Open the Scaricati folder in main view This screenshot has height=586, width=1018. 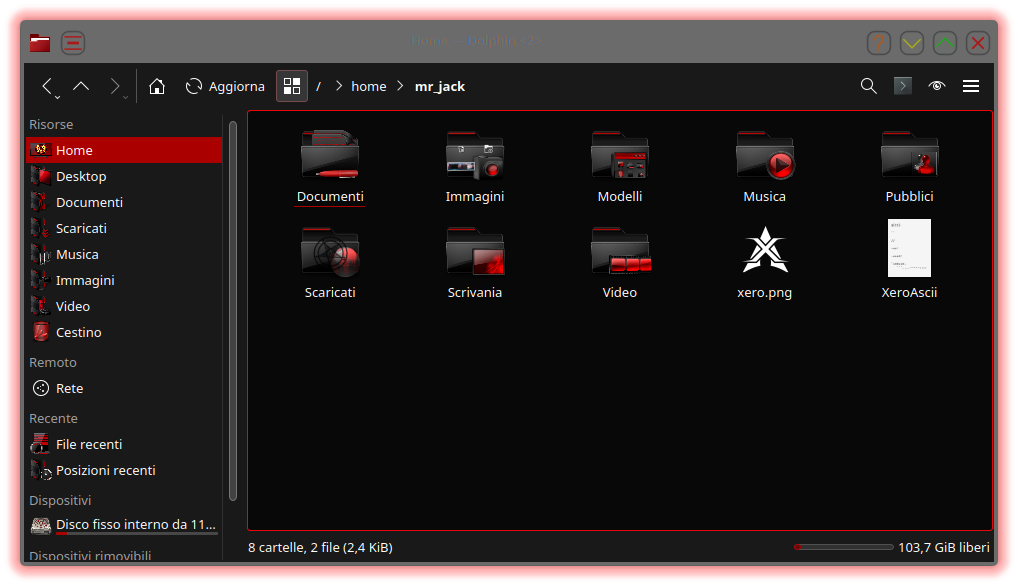coord(330,251)
